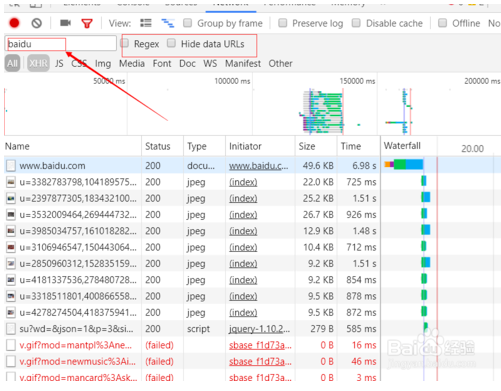Toggle the waterfall overview view icon
The width and height of the screenshot is (501, 391).
(167, 23)
